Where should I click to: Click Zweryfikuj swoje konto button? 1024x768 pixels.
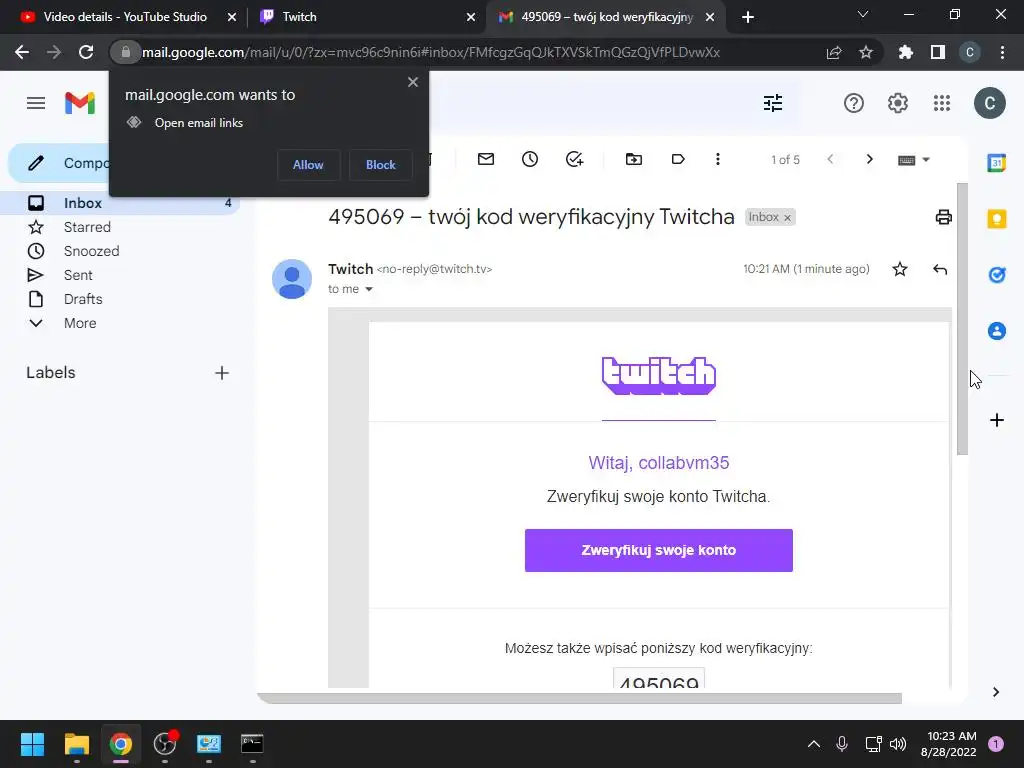tap(658, 551)
